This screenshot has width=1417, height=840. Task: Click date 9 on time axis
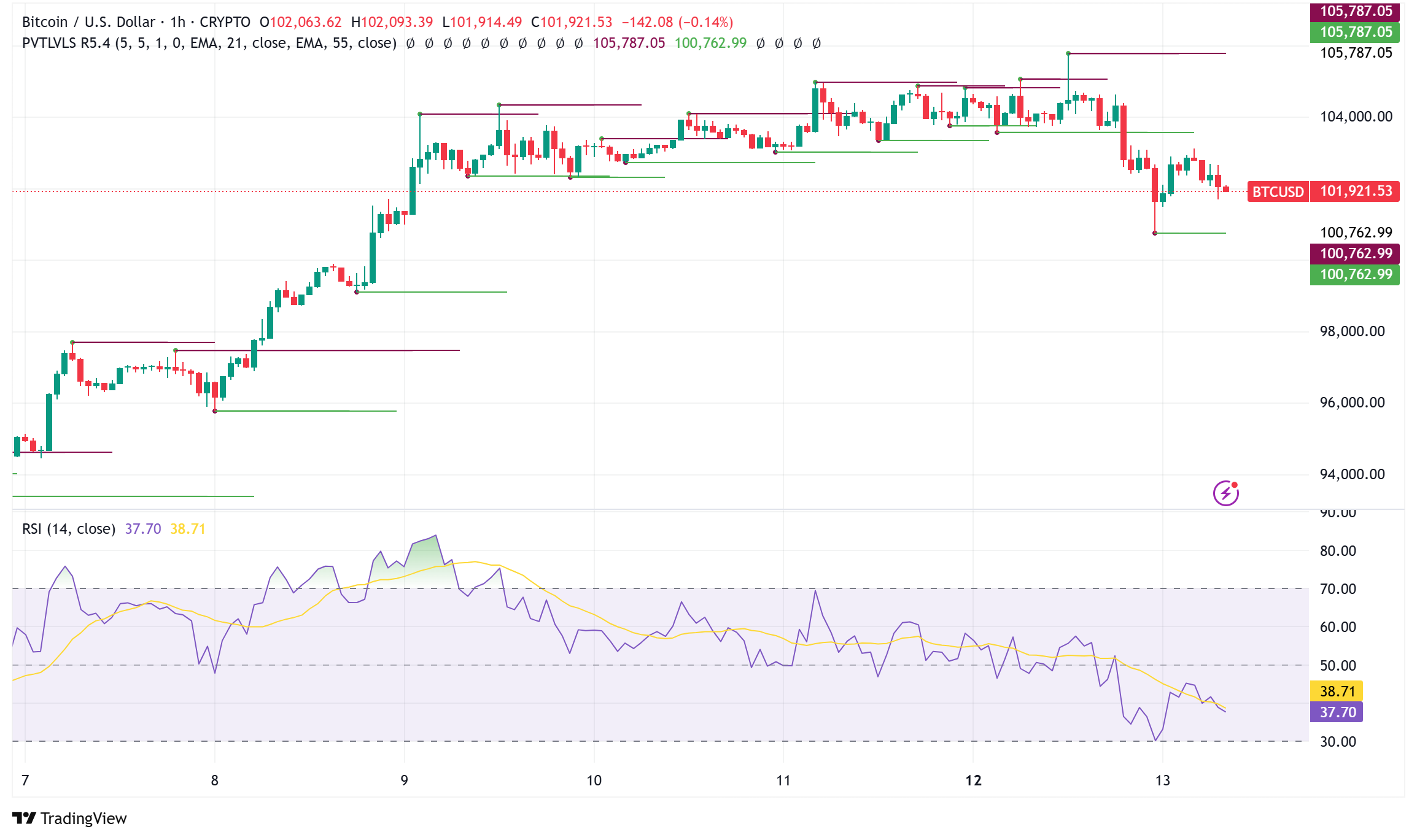tap(404, 780)
